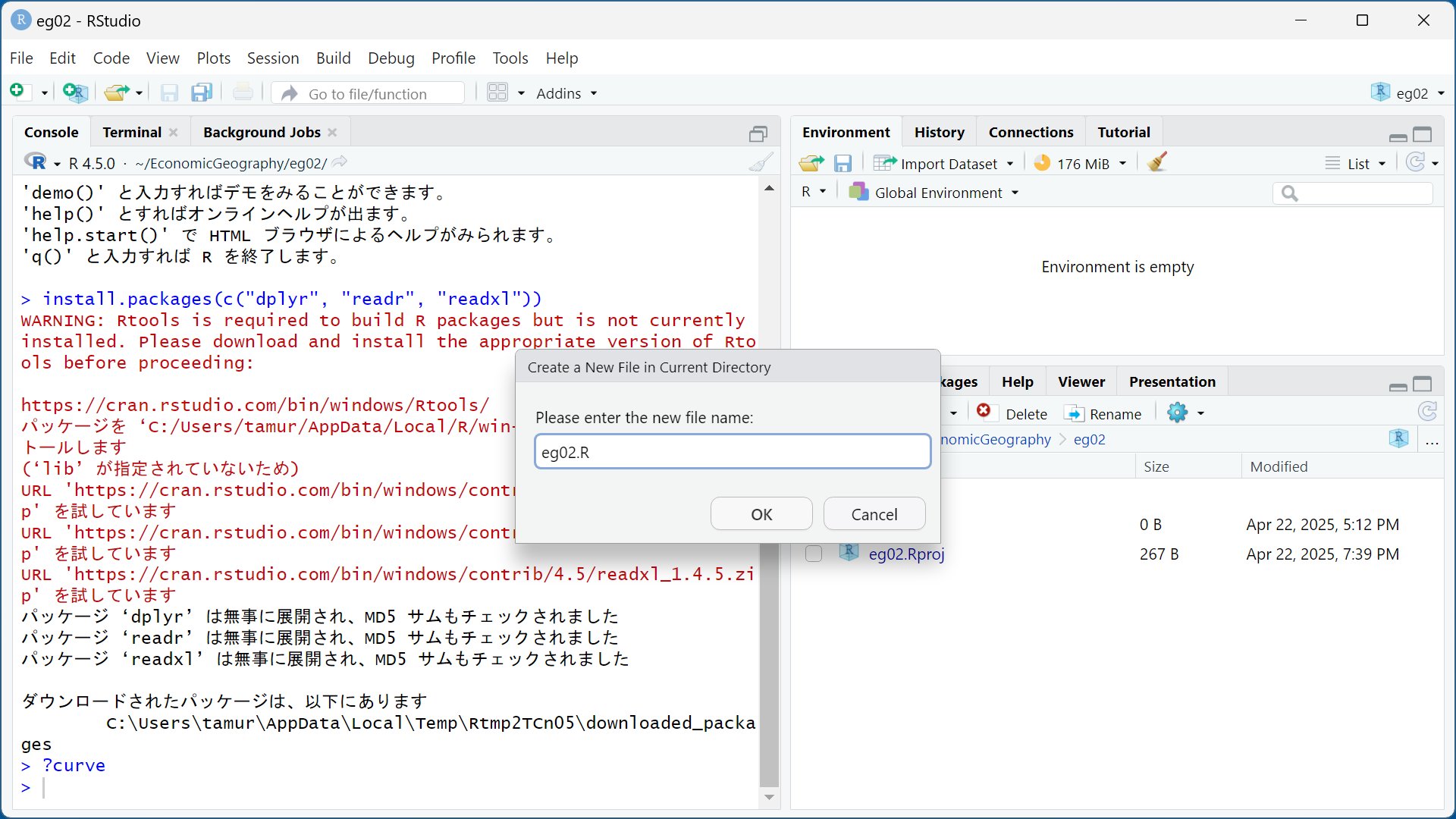Viewport: 1456px width, 819px height.
Task: Open the Addins dropdown menu
Action: point(566,93)
